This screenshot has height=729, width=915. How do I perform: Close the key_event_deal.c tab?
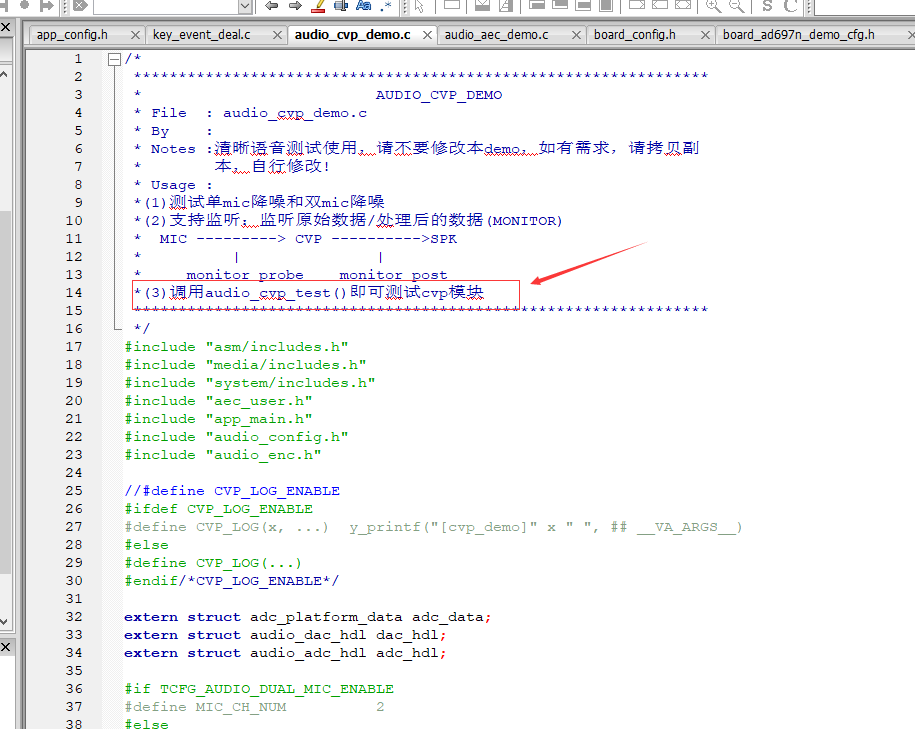coord(278,35)
